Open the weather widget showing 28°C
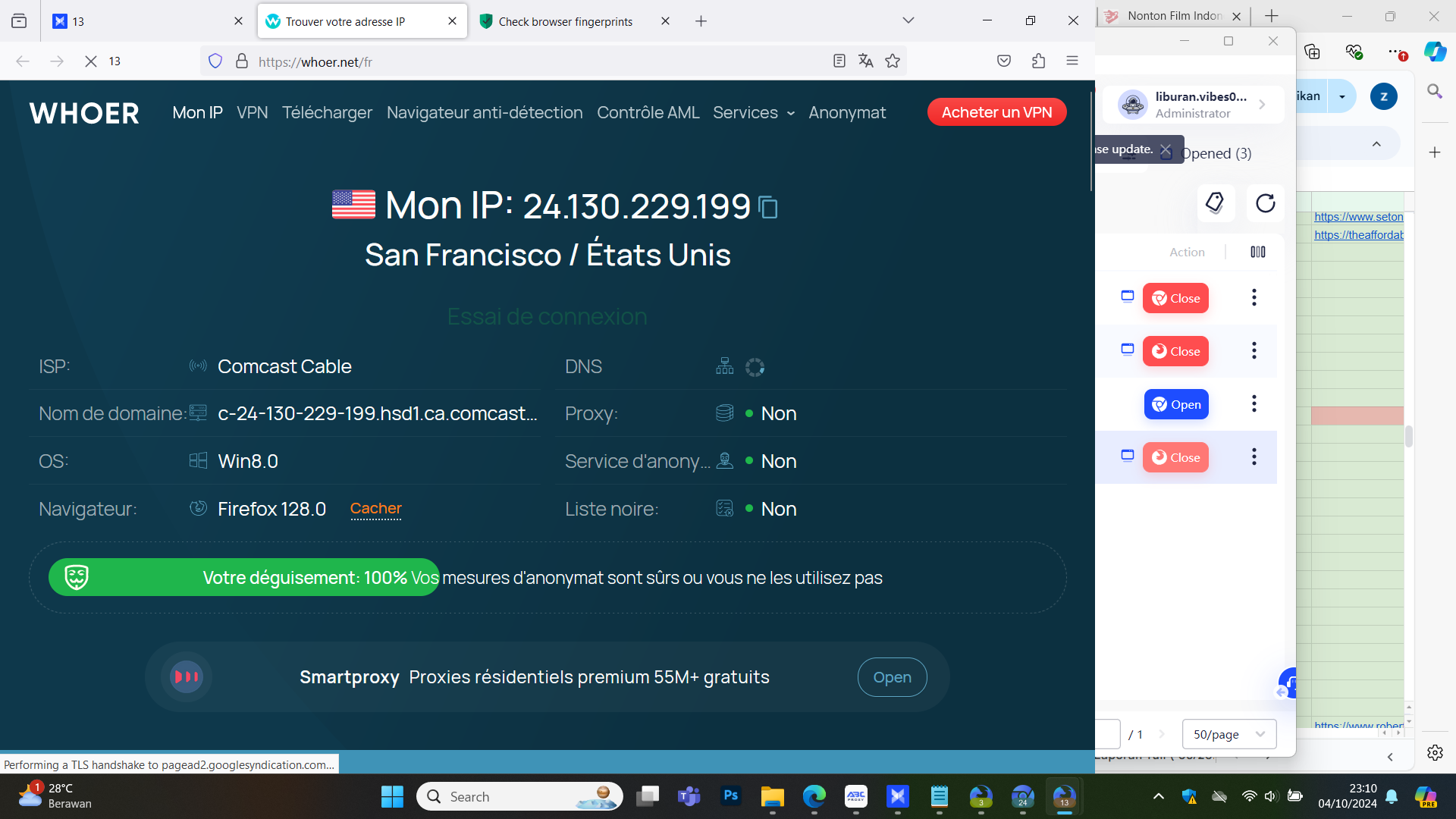The image size is (1456, 819). pyautogui.click(x=55, y=796)
